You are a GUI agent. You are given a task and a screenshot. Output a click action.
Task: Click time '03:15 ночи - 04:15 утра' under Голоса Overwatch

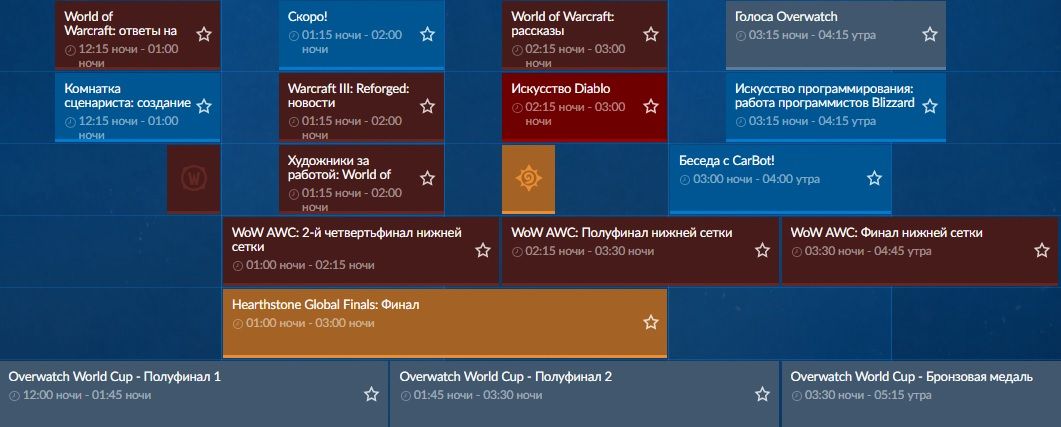(813, 35)
